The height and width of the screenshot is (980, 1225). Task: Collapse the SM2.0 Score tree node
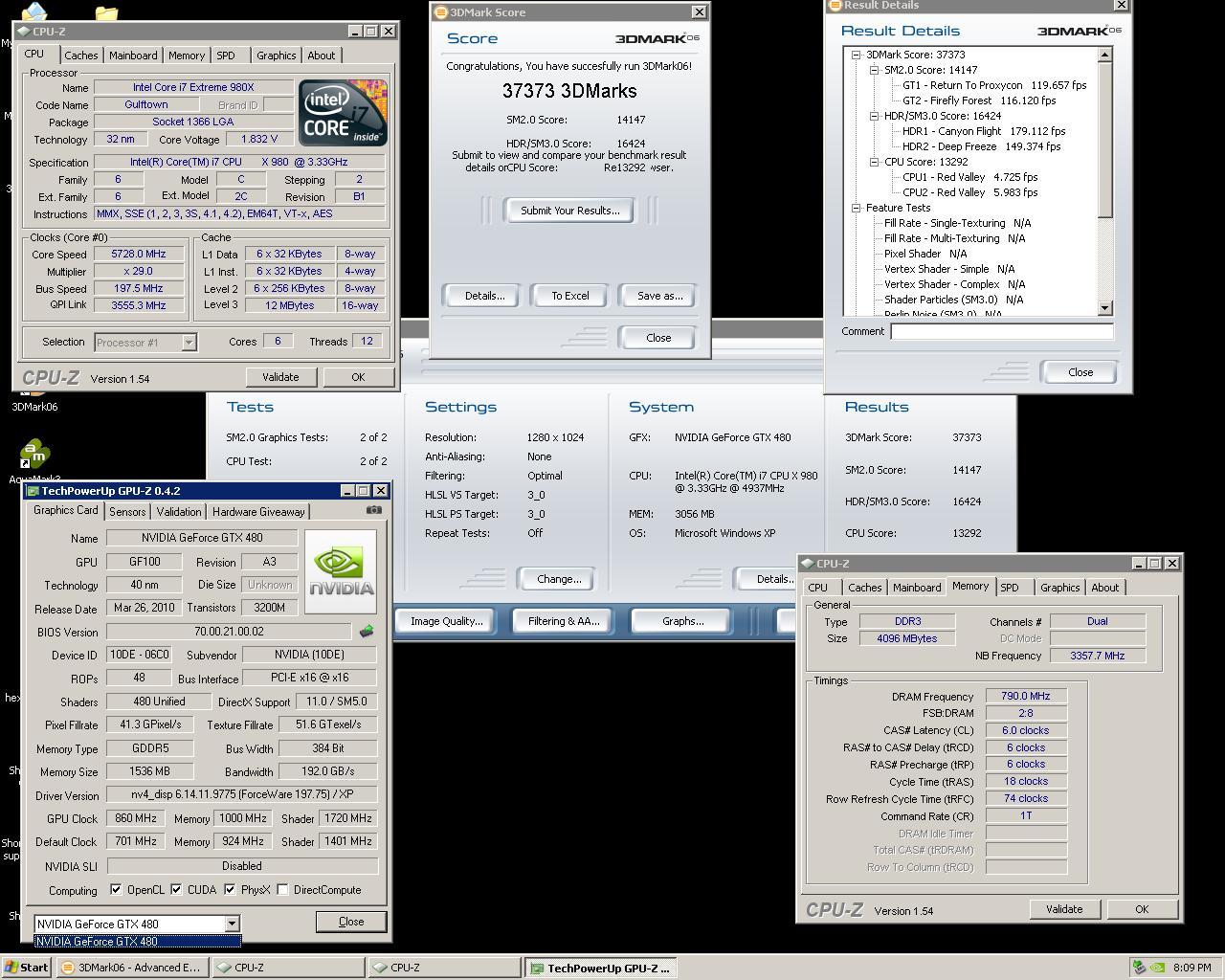pyautogui.click(x=874, y=70)
